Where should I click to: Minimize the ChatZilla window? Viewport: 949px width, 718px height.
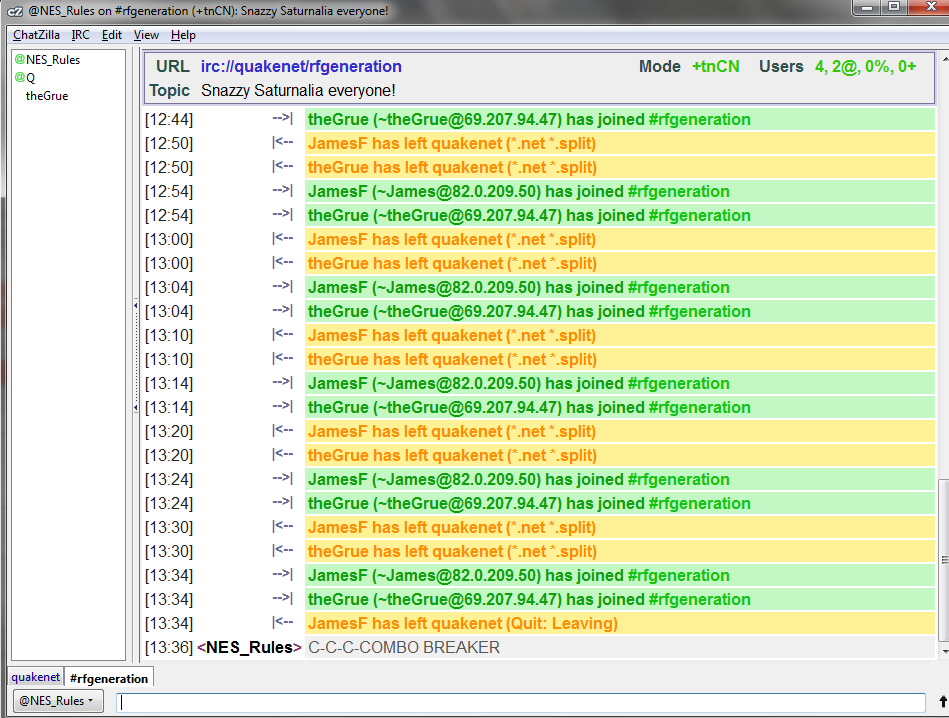867,7
